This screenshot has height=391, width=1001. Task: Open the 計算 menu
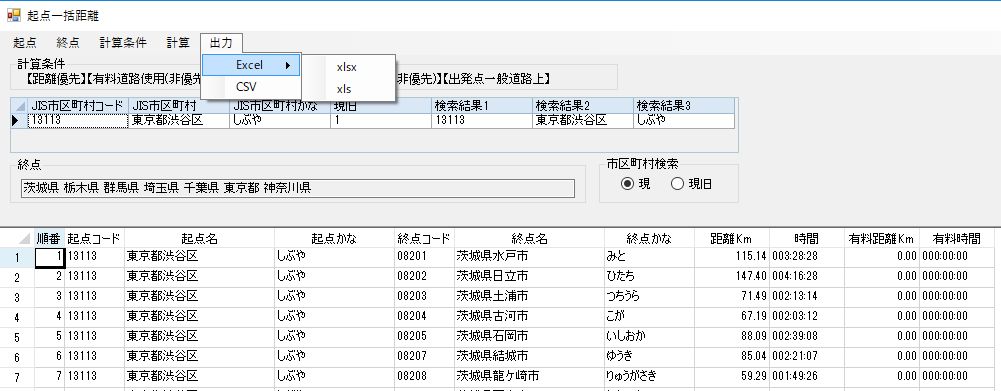178,43
